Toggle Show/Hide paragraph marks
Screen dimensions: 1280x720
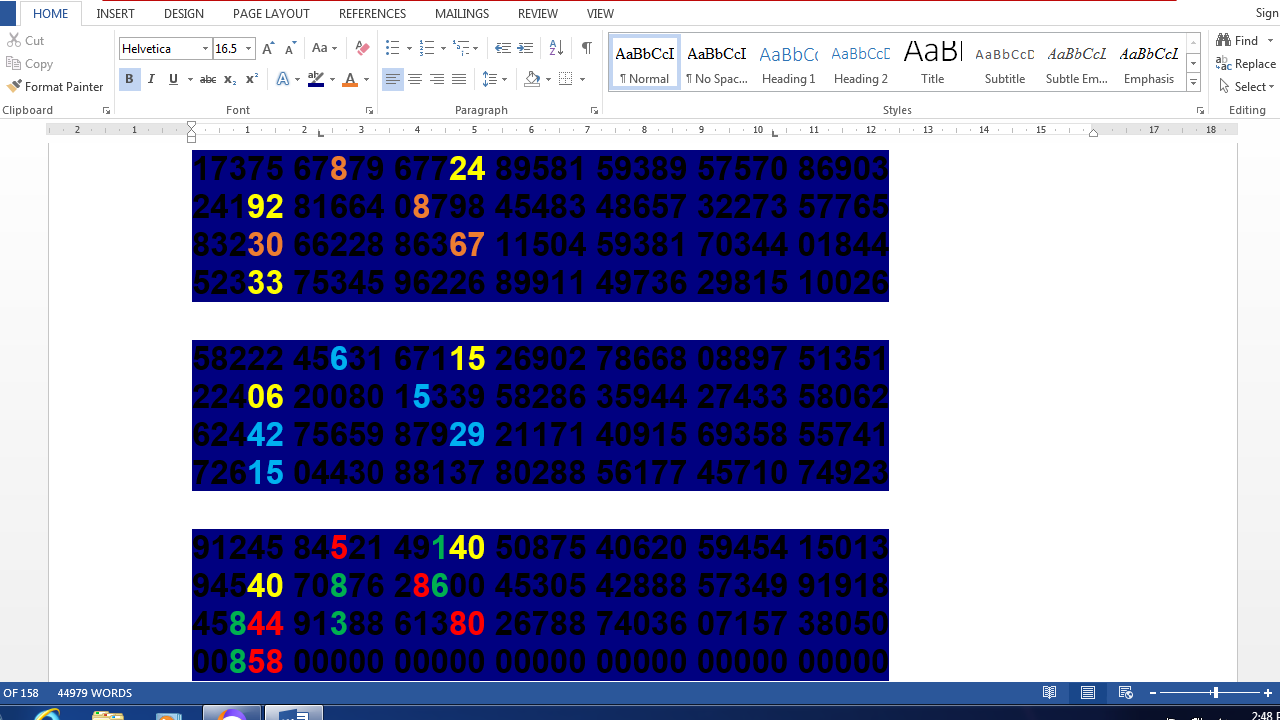[x=587, y=48]
